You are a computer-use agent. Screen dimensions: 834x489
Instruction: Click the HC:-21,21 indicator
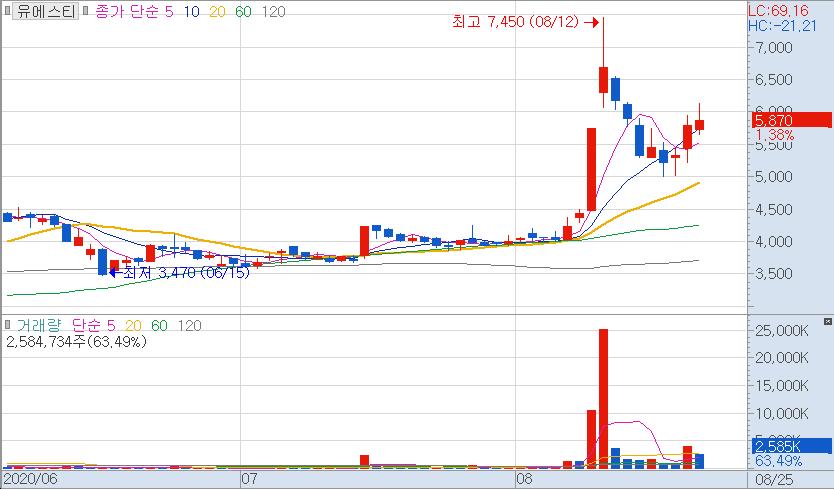[x=782, y=25]
